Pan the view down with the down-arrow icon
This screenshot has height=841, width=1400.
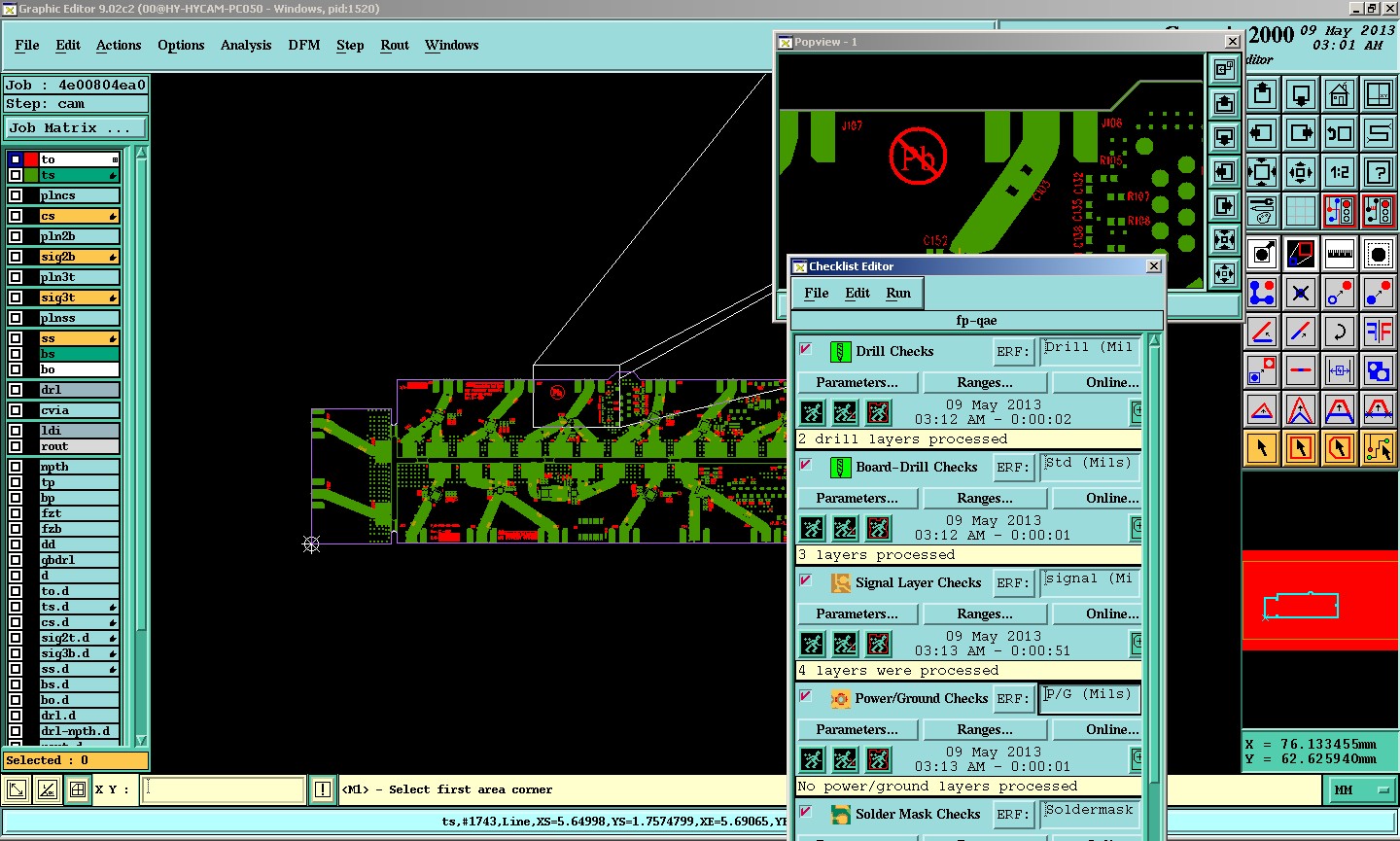(1301, 94)
